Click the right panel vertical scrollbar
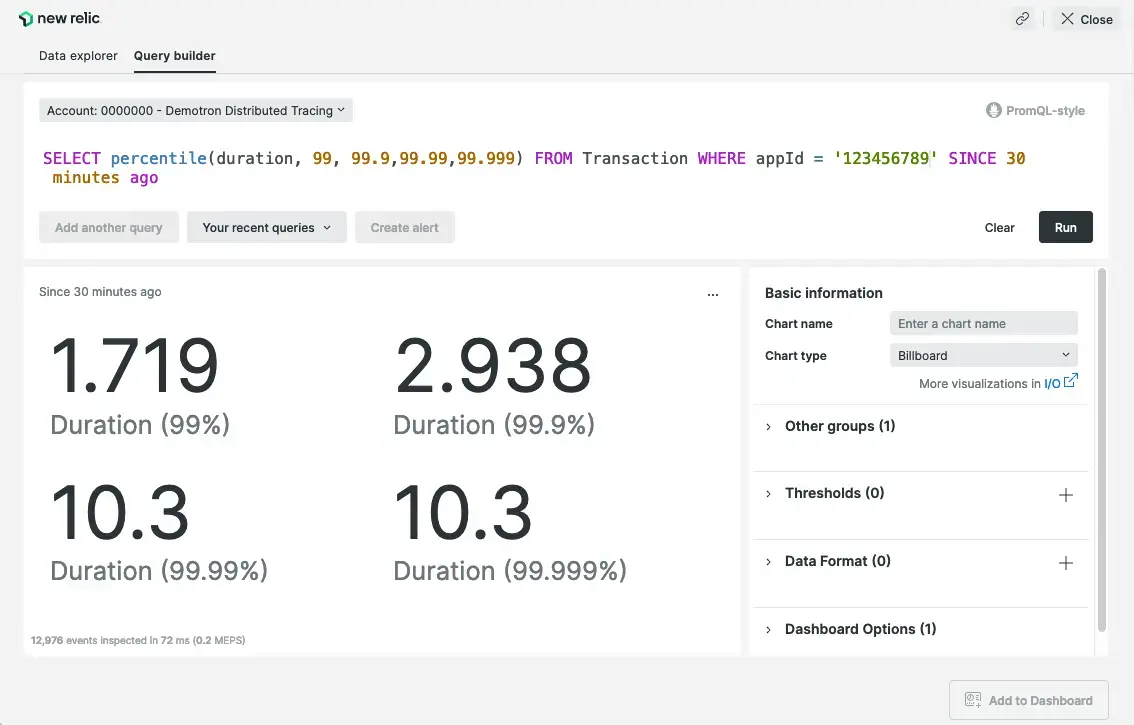This screenshot has width=1134, height=725. pos(1102,450)
